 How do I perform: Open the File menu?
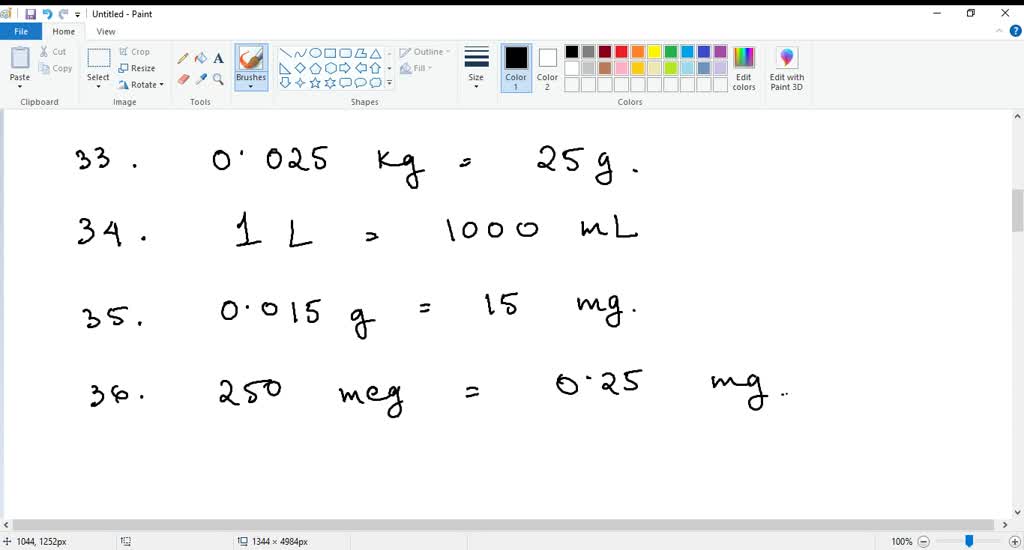[x=21, y=31]
